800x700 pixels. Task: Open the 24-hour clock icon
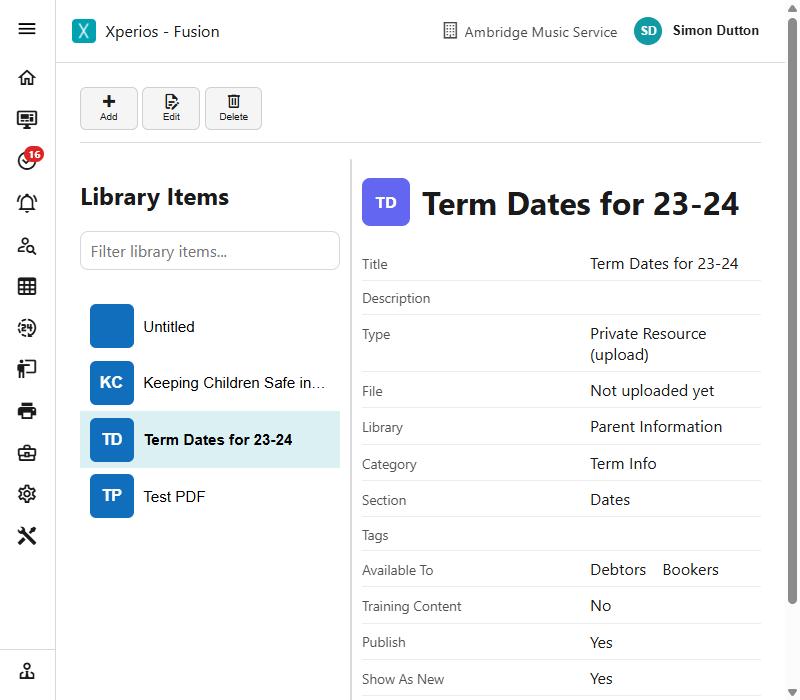coord(27,328)
